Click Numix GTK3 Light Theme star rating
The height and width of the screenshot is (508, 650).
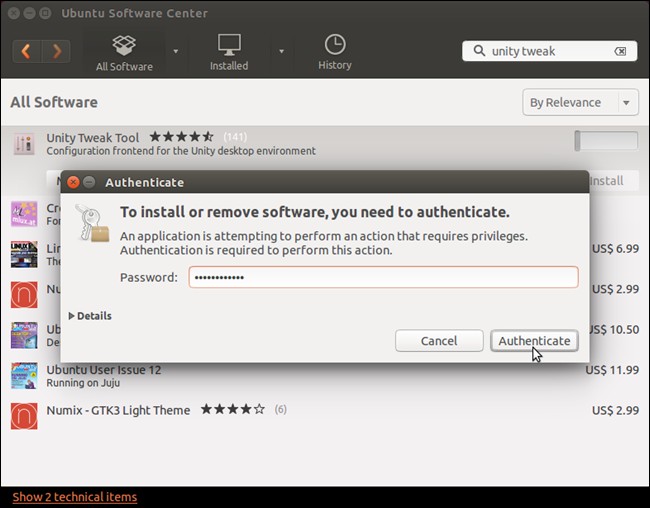[233, 409]
